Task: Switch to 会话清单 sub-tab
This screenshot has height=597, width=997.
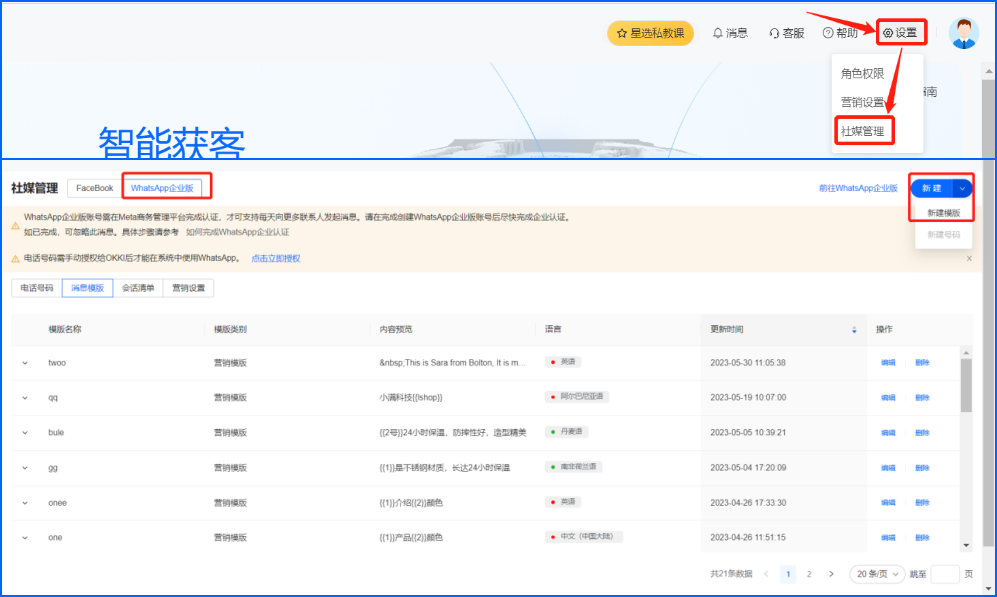Action: [x=138, y=288]
